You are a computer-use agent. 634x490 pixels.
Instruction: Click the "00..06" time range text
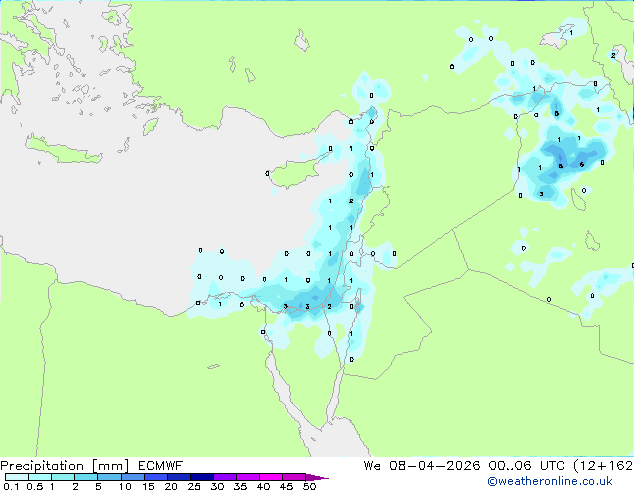tap(510, 466)
